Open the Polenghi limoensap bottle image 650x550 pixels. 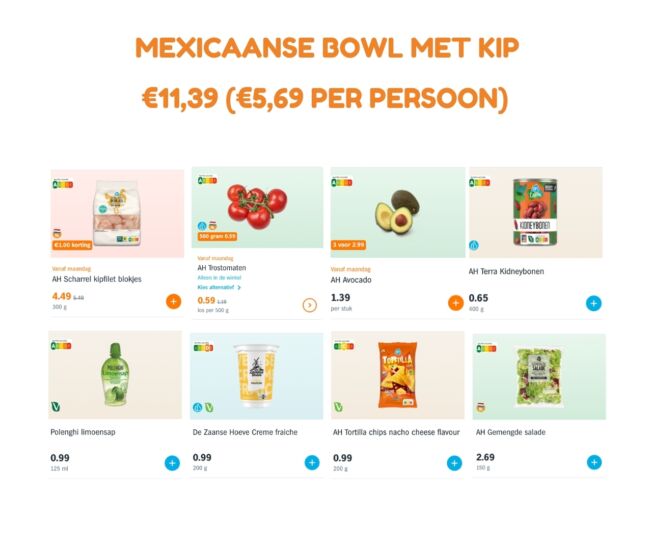(x=115, y=375)
